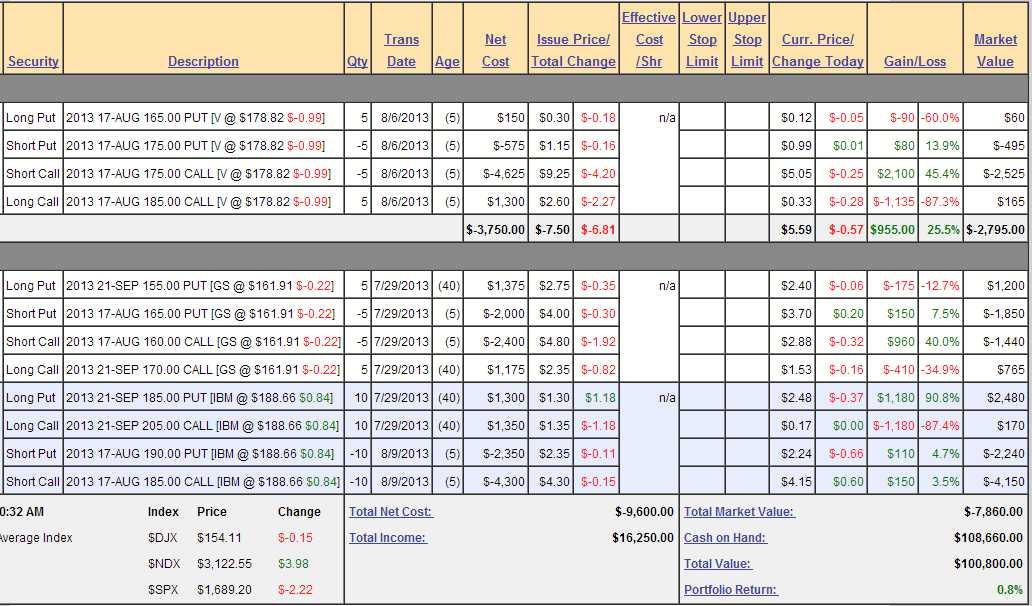Sort the table by Age
Image resolution: width=1032 pixels, height=606 pixels.
447,61
